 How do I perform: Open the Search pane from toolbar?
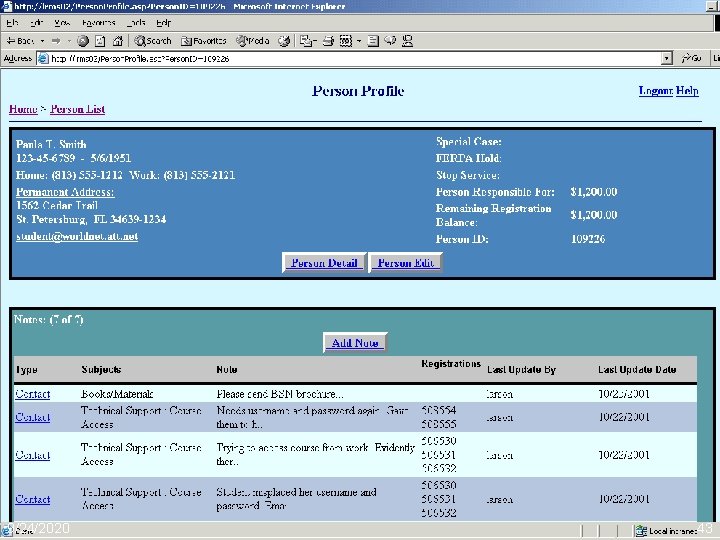click(153, 41)
